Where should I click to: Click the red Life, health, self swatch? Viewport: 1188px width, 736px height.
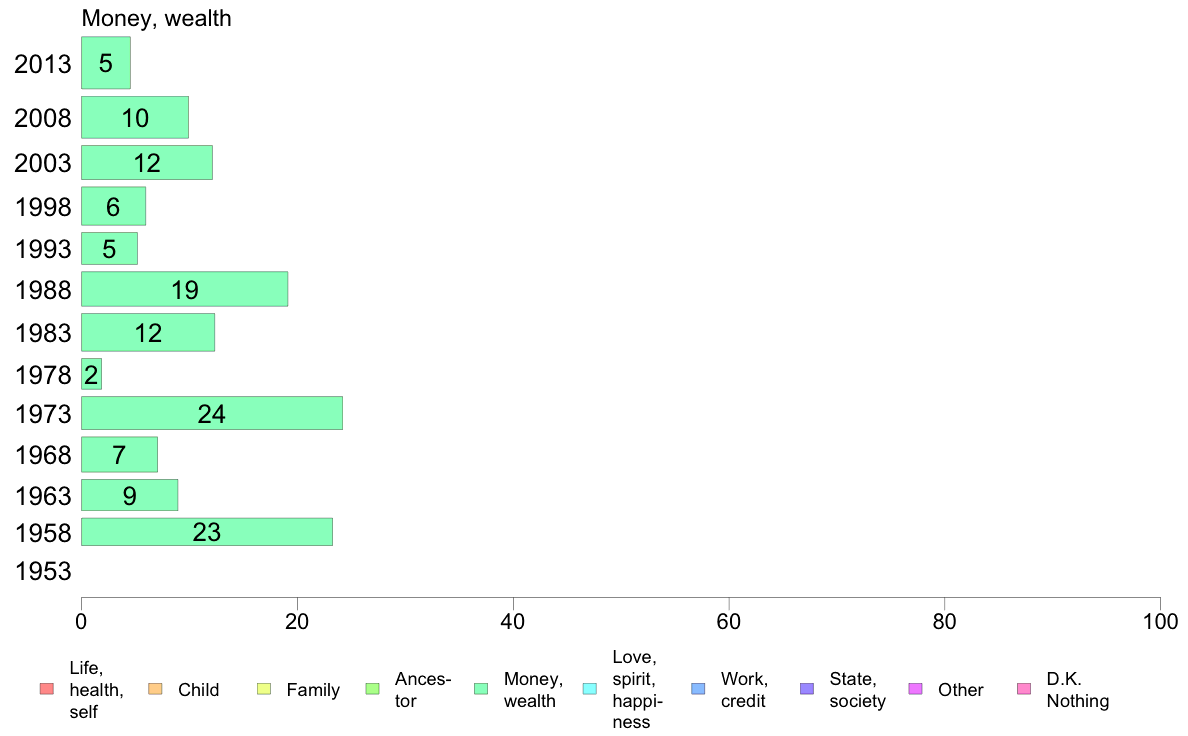pos(47,689)
